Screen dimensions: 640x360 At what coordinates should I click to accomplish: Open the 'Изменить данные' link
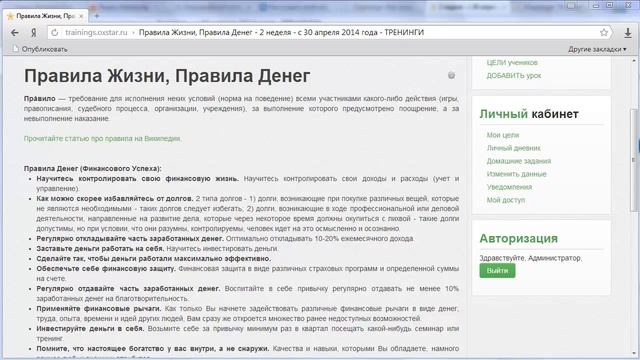[x=516, y=174]
